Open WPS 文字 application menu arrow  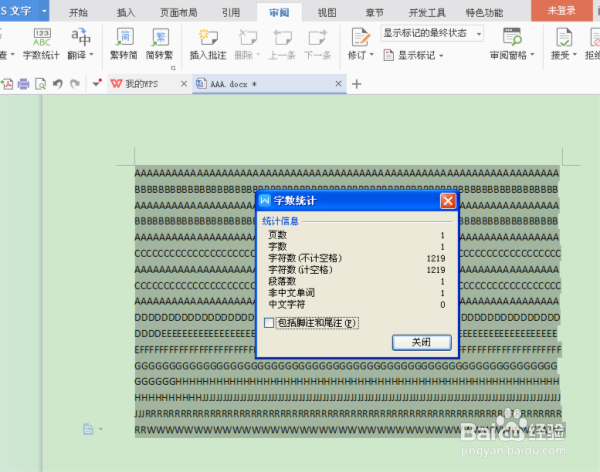[44, 11]
